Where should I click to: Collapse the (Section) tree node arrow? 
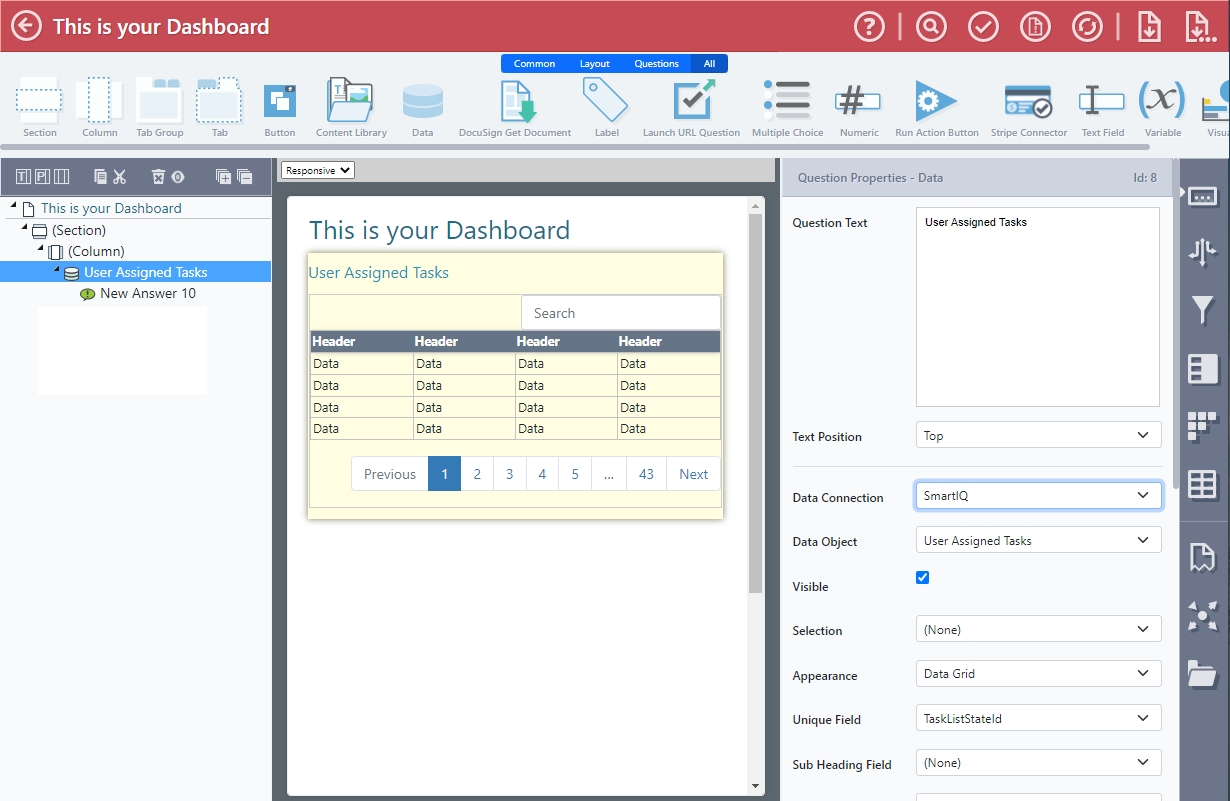click(25, 228)
